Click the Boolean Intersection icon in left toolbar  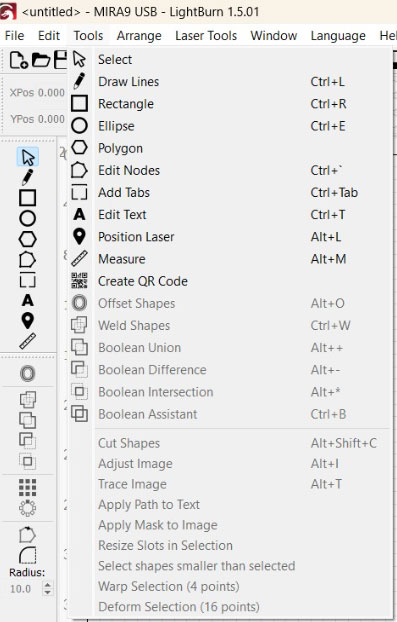28,461
